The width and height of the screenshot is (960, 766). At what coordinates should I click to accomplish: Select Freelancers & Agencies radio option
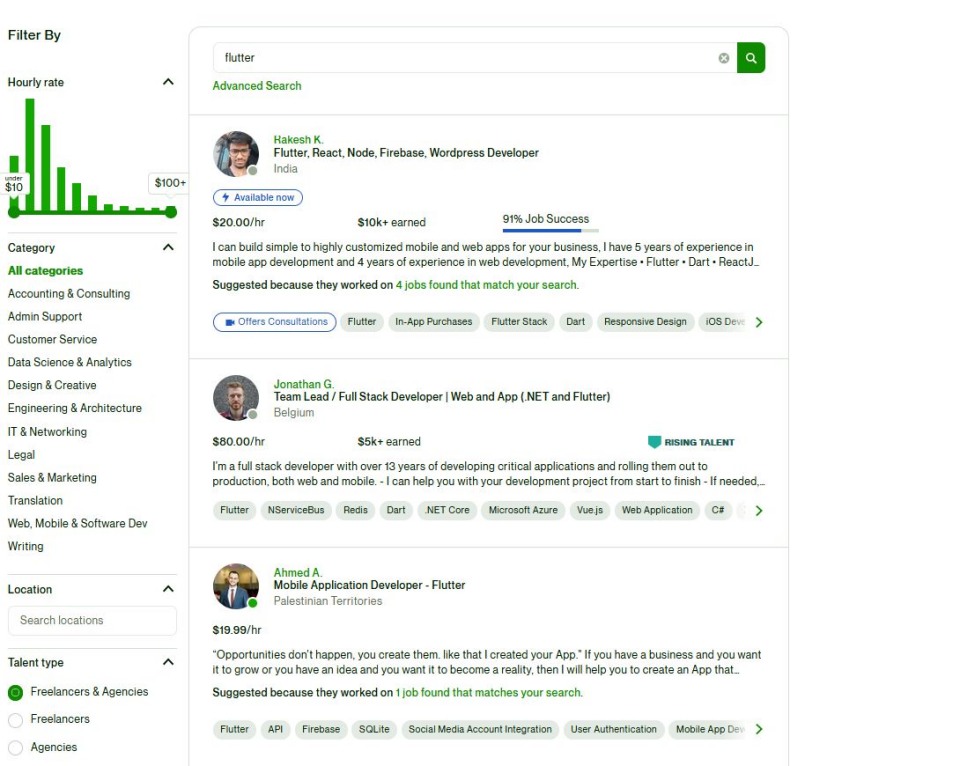pyautogui.click(x=15, y=692)
